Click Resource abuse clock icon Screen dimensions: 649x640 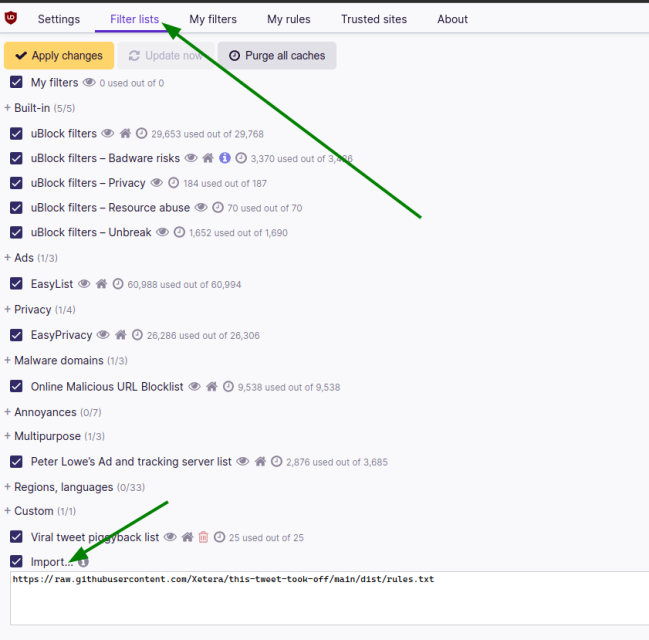[218, 207]
